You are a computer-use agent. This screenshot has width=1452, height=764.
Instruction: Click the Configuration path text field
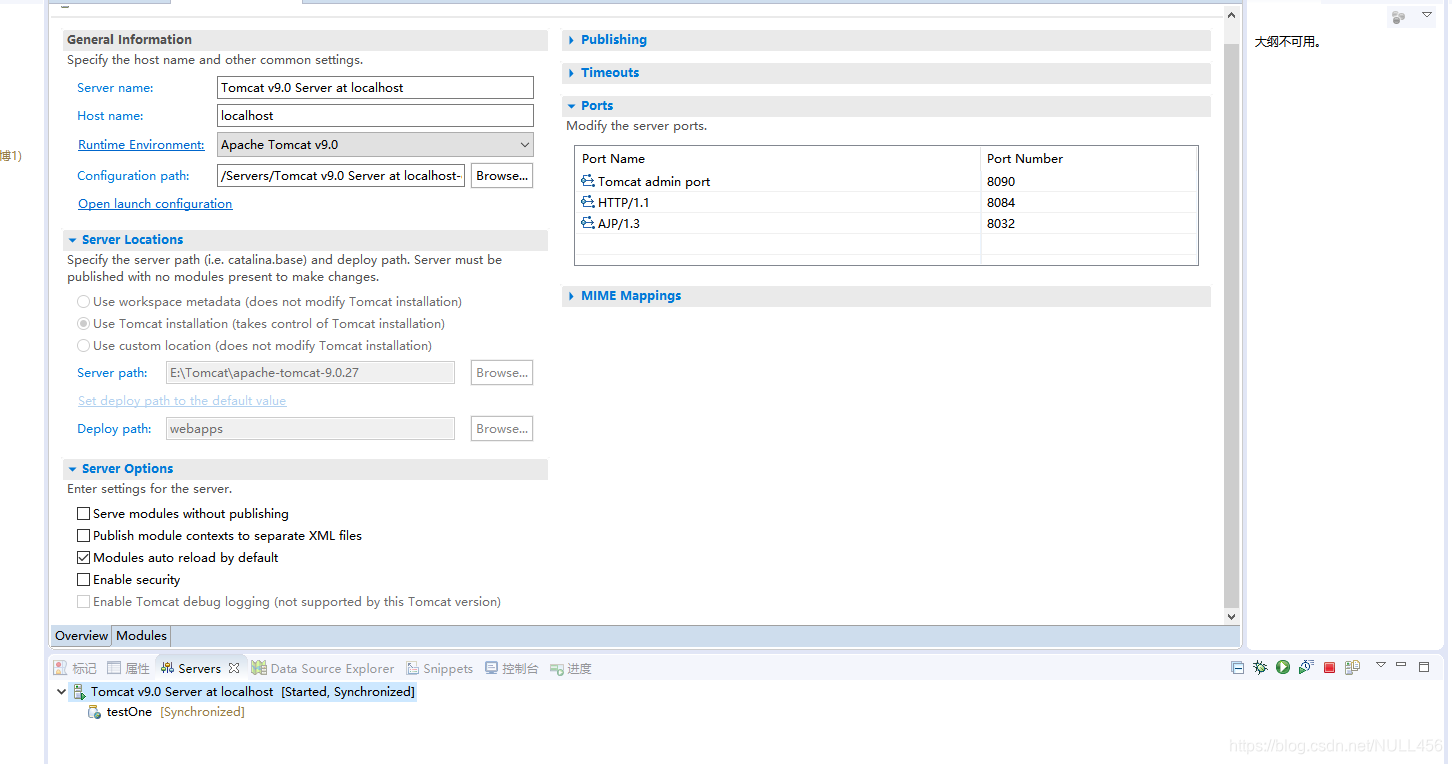pyautogui.click(x=341, y=176)
